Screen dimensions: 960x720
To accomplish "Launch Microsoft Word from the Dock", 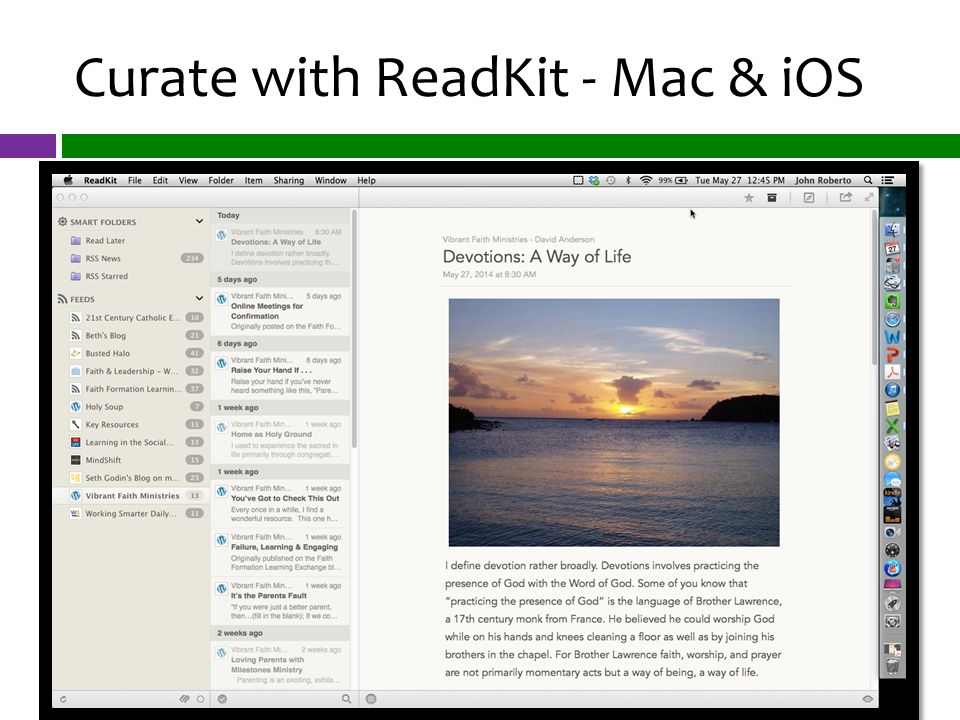I will click(892, 337).
